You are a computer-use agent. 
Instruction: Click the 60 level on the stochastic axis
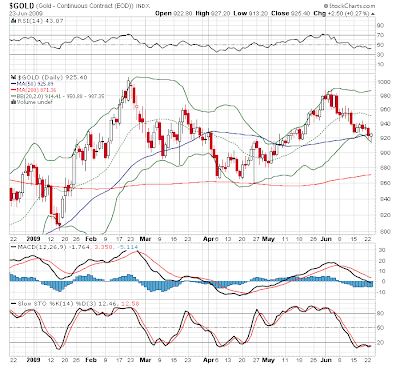click(381, 328)
